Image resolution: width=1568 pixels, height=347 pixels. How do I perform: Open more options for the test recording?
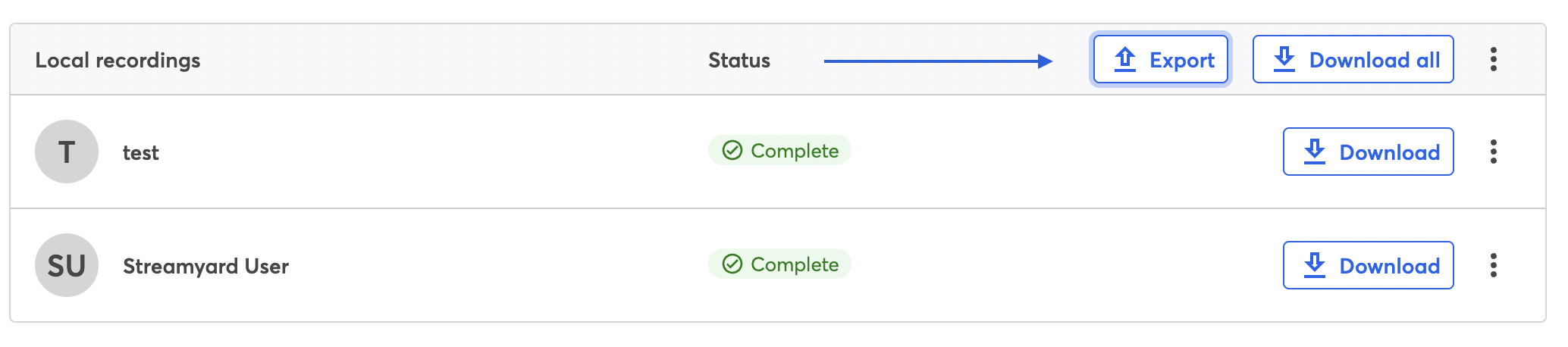[x=1493, y=152]
